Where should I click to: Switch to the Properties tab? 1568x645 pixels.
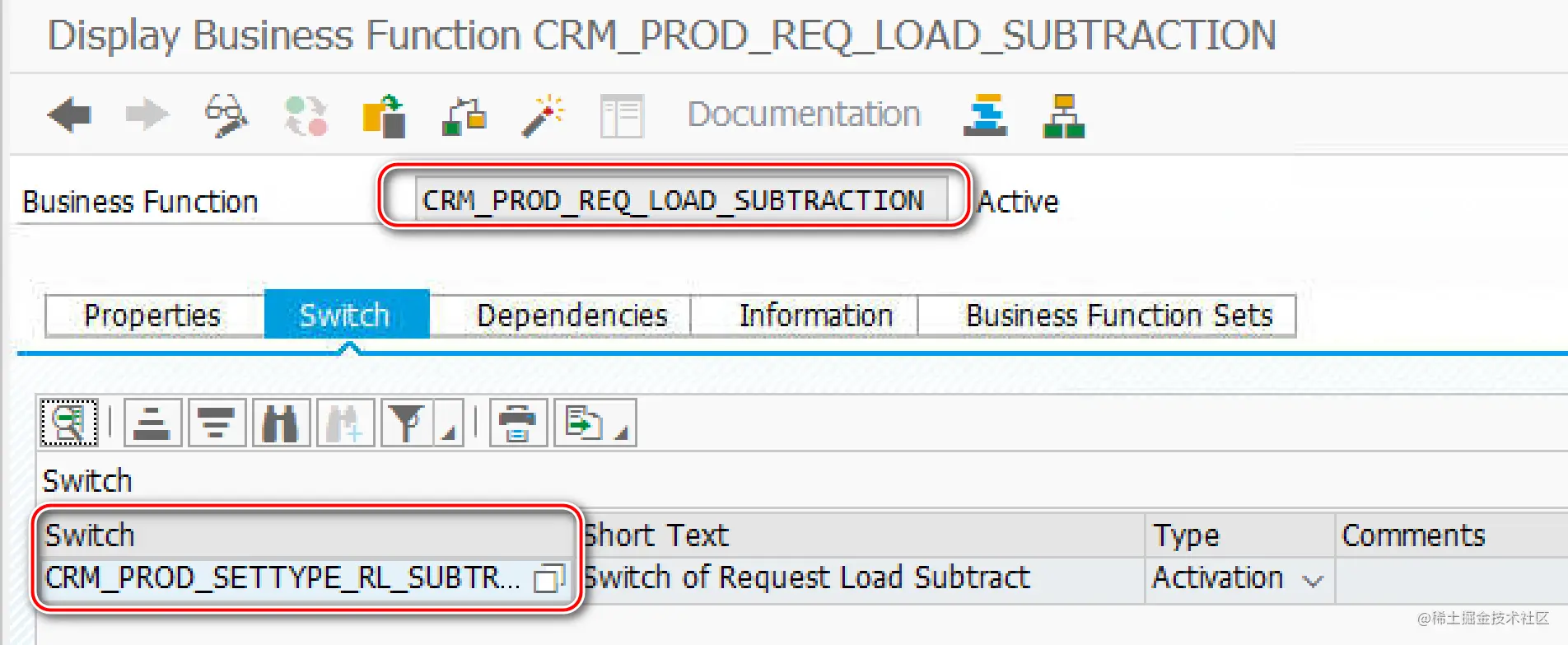(153, 315)
